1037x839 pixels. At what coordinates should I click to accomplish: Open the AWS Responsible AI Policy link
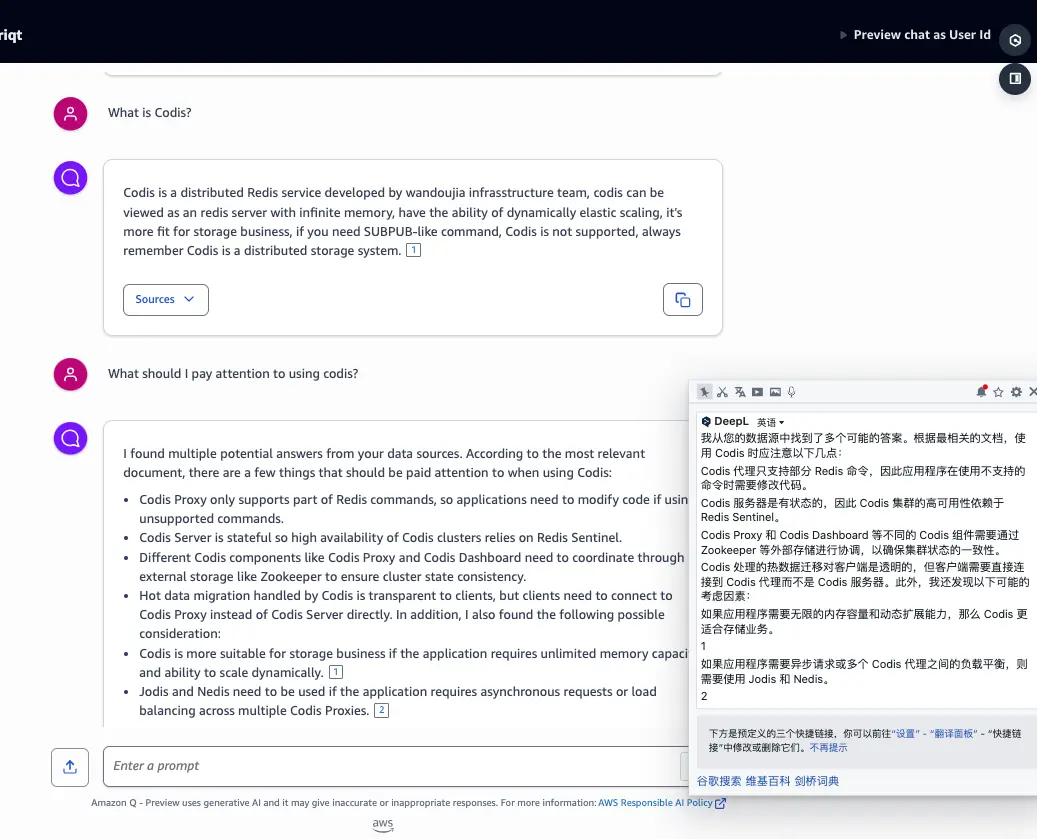pyautogui.click(x=661, y=803)
